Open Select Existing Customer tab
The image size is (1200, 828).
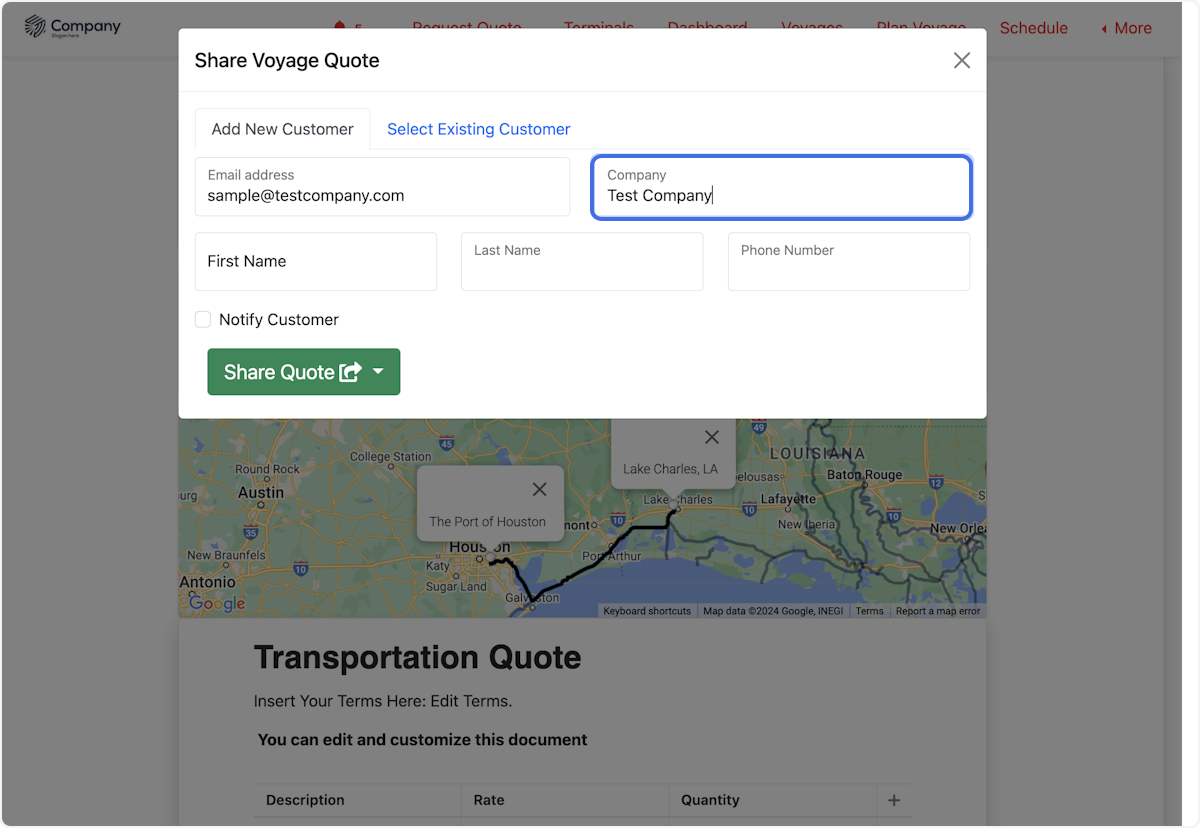478,129
